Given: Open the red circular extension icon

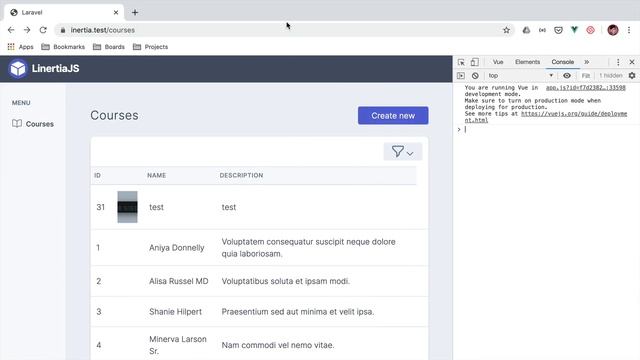Looking at the screenshot, I should tap(590, 30).
